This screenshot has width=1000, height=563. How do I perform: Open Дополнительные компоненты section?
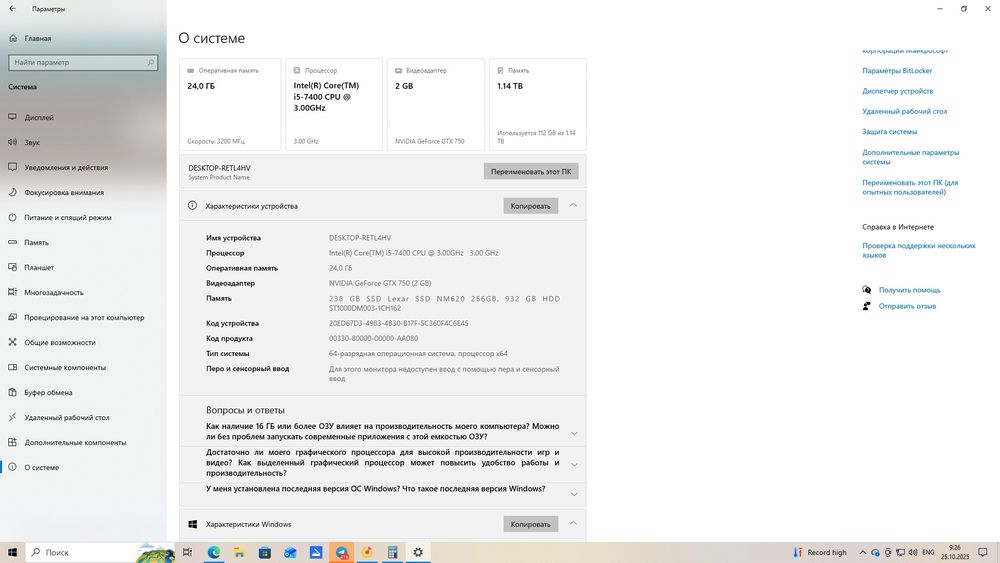click(x=83, y=442)
